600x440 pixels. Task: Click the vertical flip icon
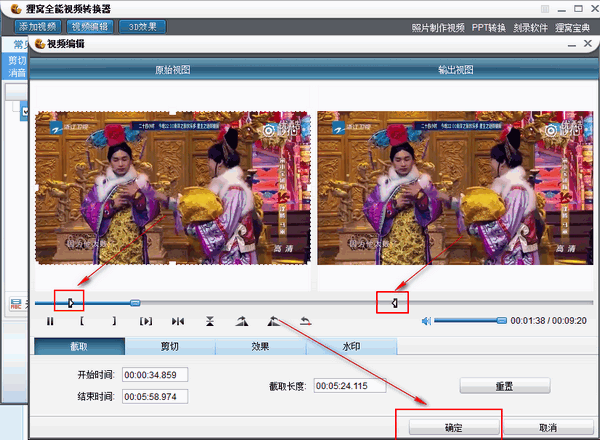point(210,321)
